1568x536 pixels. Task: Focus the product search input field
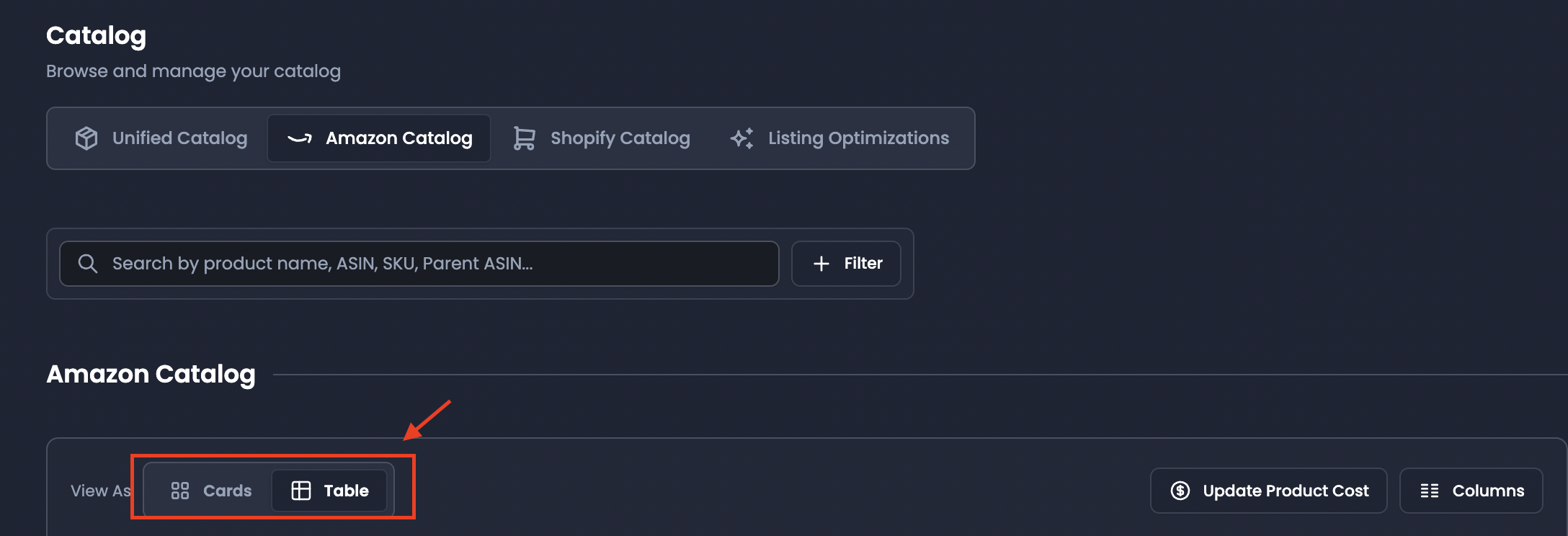(x=419, y=264)
